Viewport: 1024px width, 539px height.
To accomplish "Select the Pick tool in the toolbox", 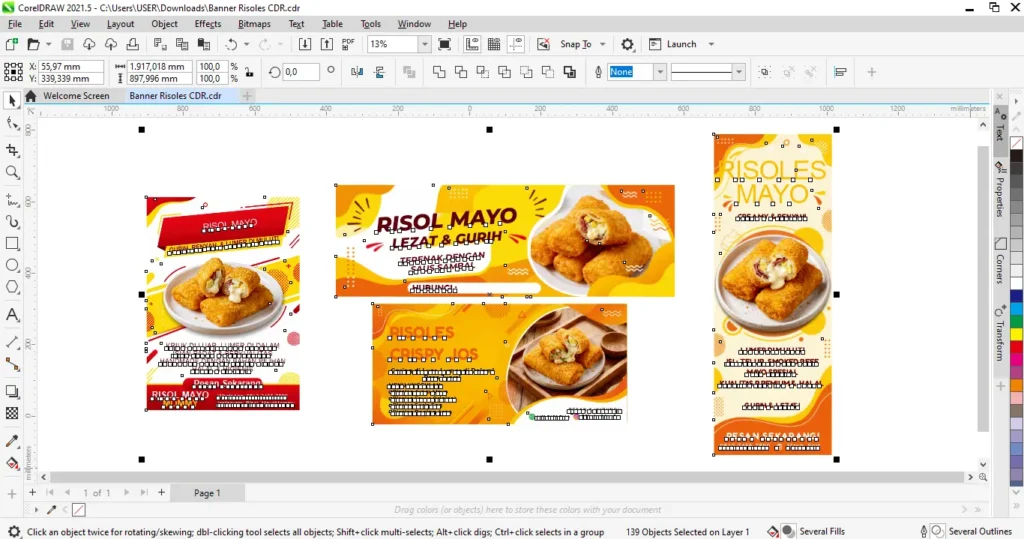I will (x=12, y=101).
